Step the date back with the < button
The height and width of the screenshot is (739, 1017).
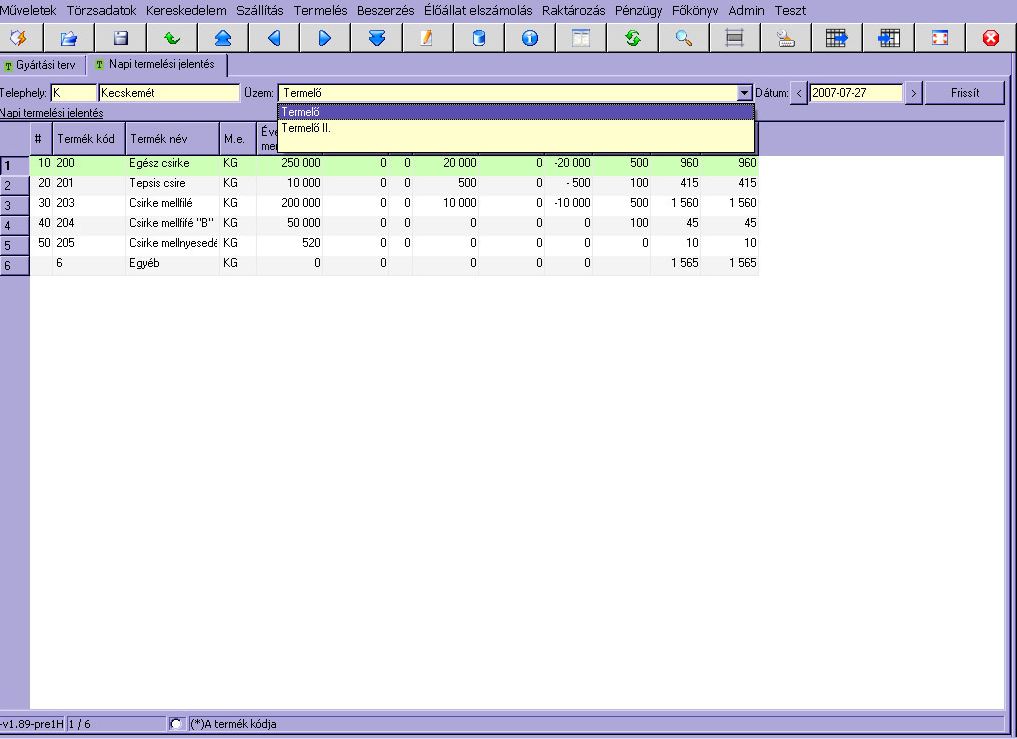point(799,93)
